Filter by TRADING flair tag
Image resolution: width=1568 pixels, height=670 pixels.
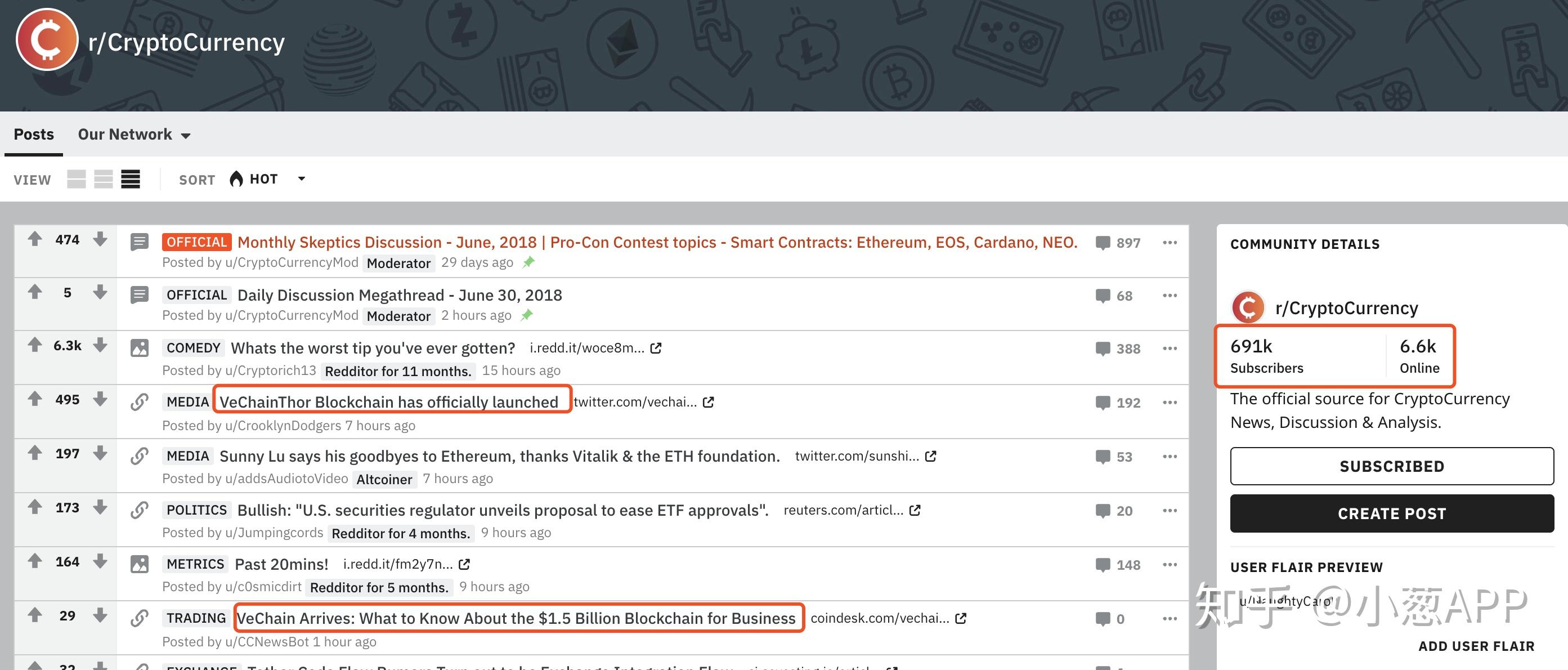[x=196, y=618]
